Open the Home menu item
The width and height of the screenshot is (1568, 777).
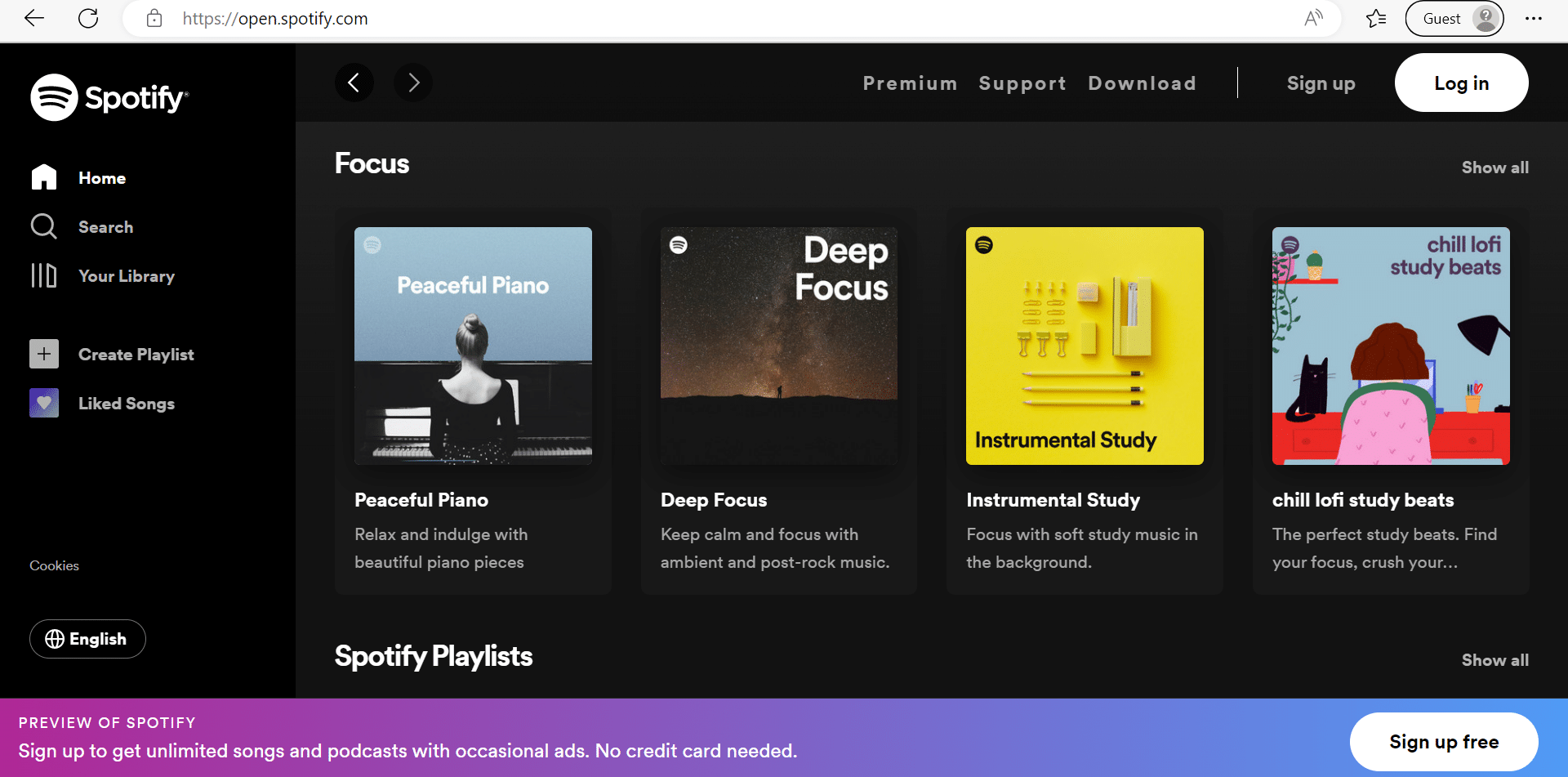pos(102,178)
